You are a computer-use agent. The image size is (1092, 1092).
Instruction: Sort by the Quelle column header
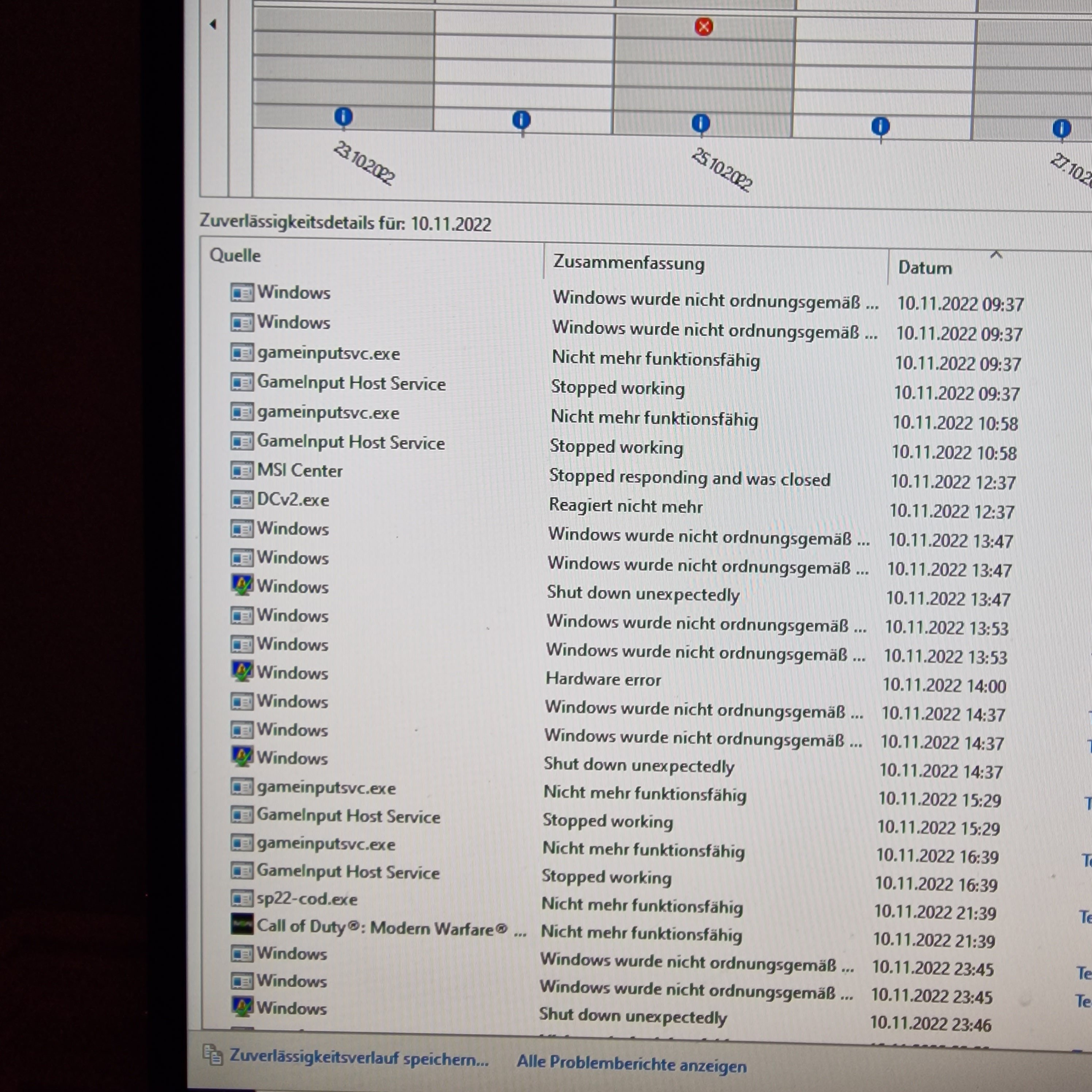pyautogui.click(x=235, y=255)
